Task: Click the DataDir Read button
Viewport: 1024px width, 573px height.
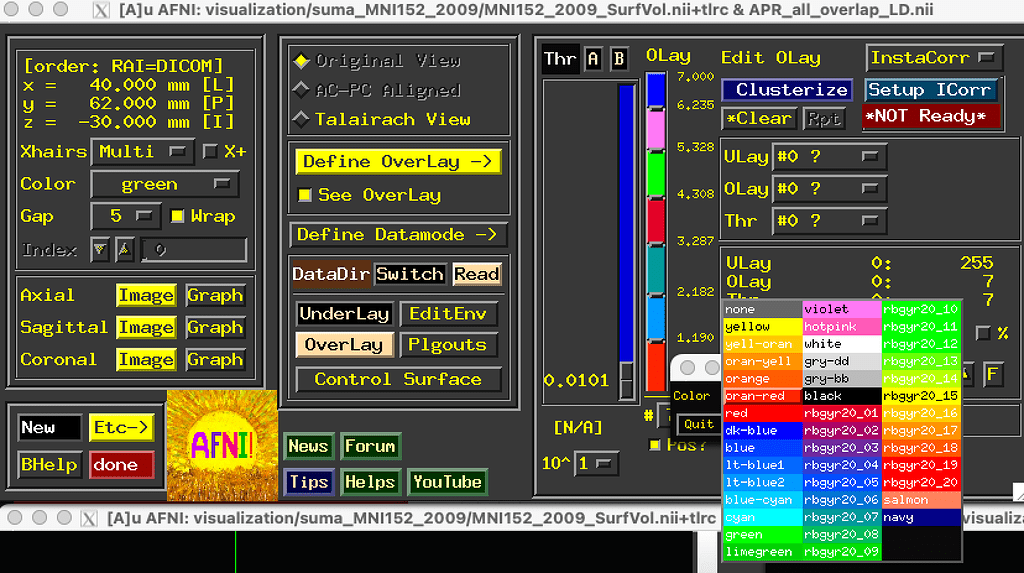Action: (477, 274)
